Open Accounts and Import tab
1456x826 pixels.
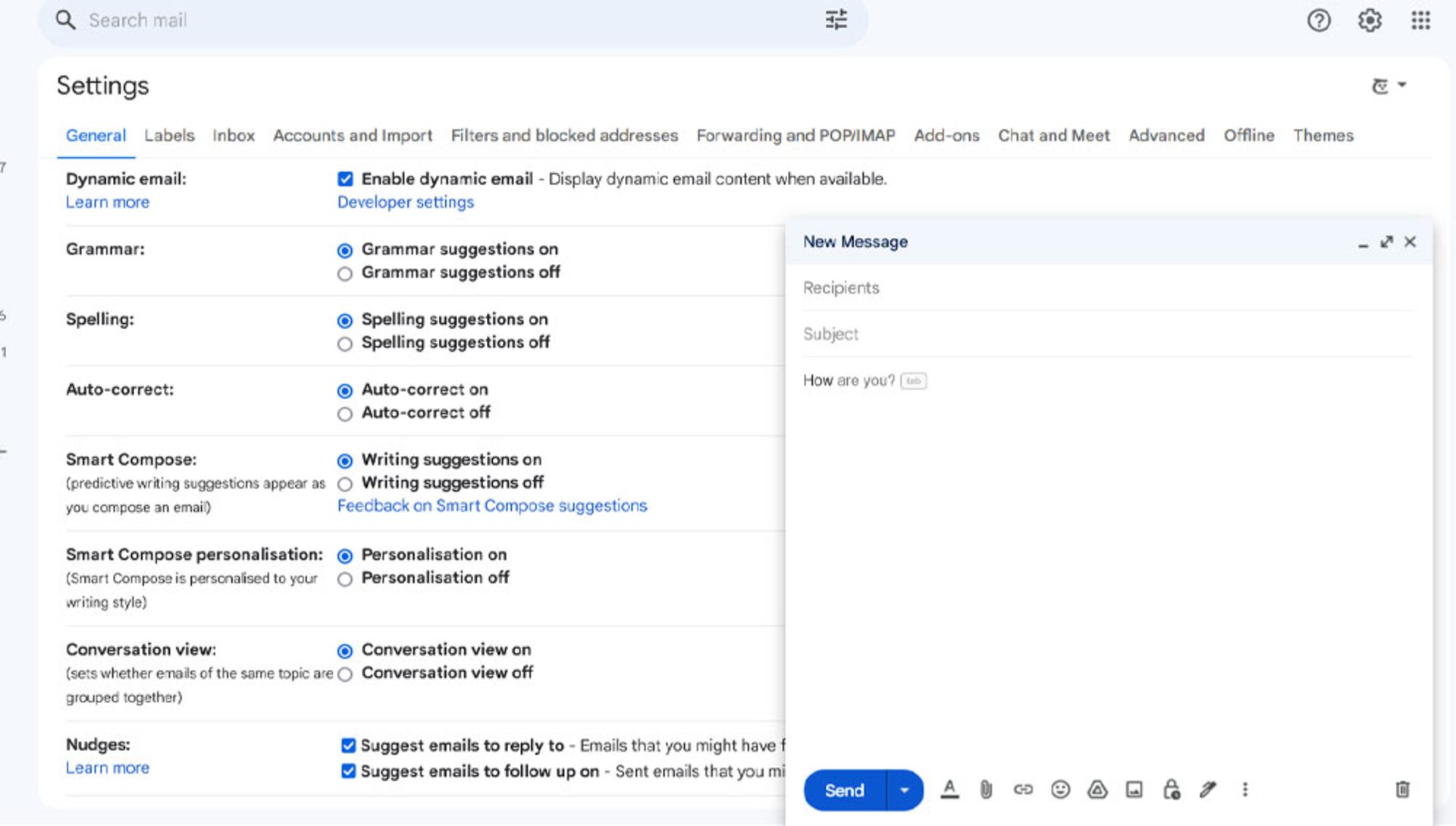click(x=353, y=136)
